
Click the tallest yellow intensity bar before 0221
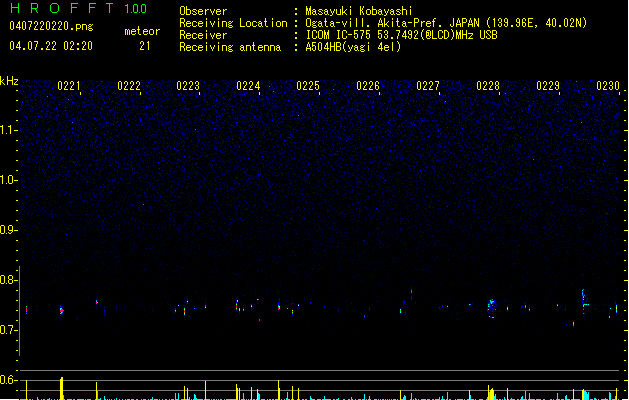coord(61,388)
